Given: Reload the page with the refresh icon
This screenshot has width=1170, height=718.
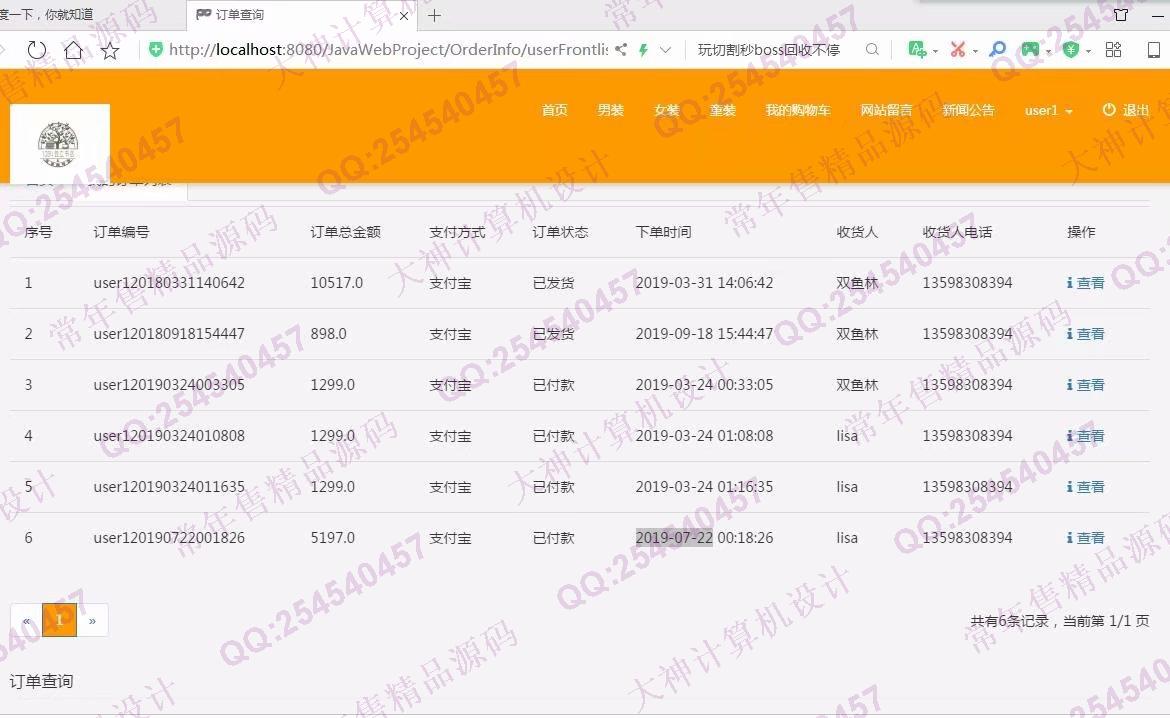Looking at the screenshot, I should [x=36, y=50].
